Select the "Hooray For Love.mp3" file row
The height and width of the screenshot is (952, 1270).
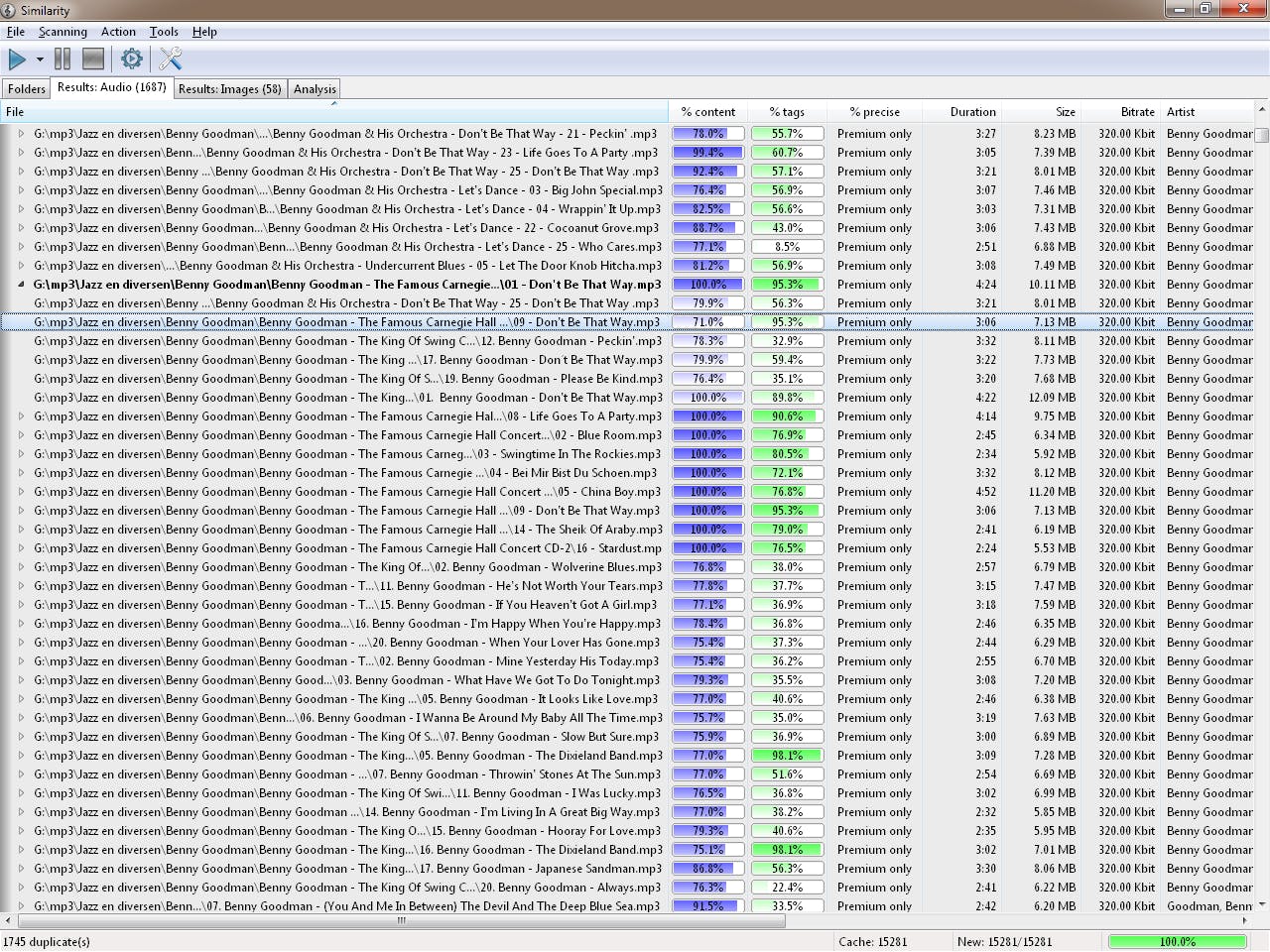pyautogui.click(x=627, y=831)
